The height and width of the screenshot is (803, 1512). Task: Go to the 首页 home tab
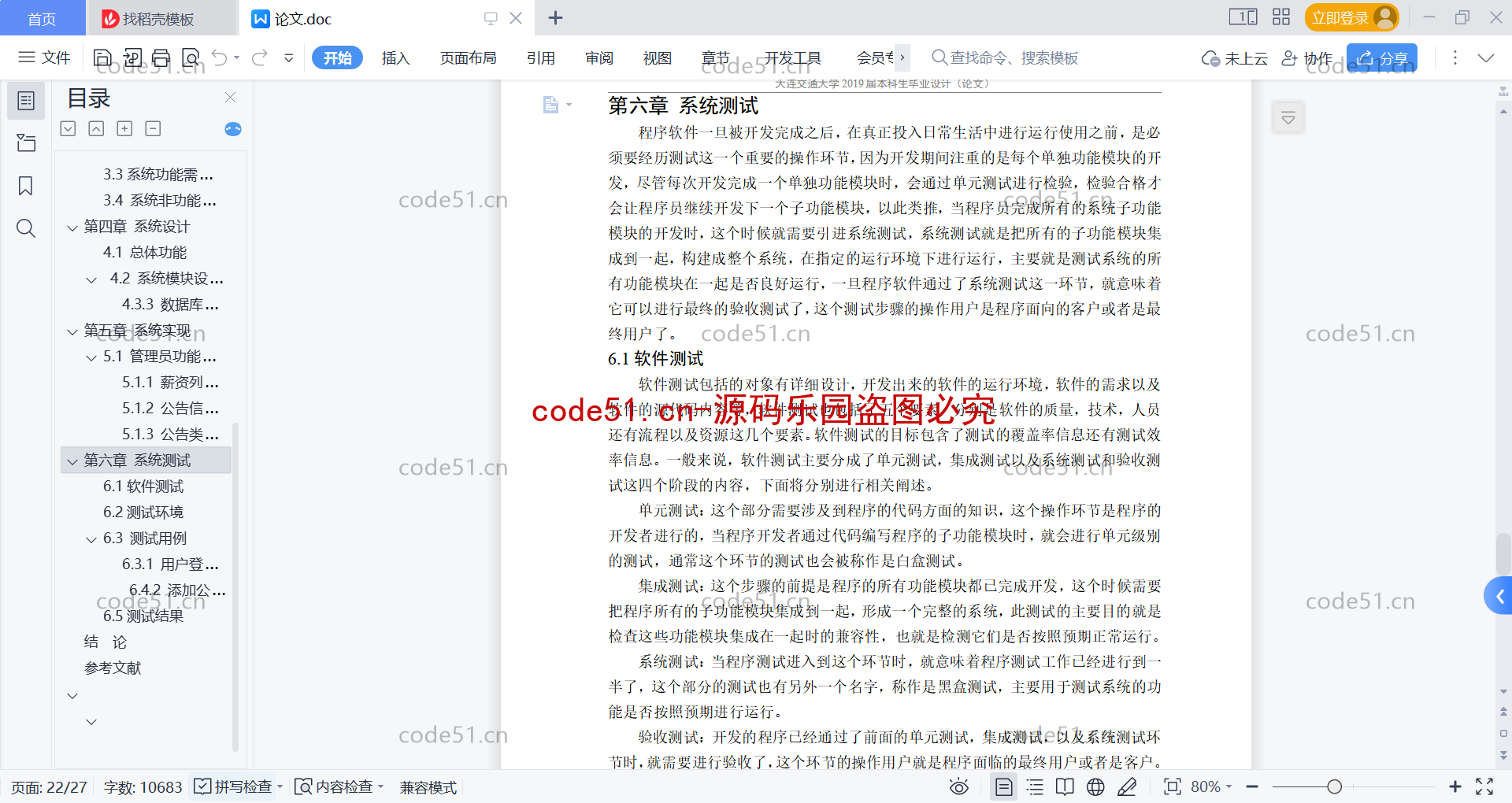42,18
